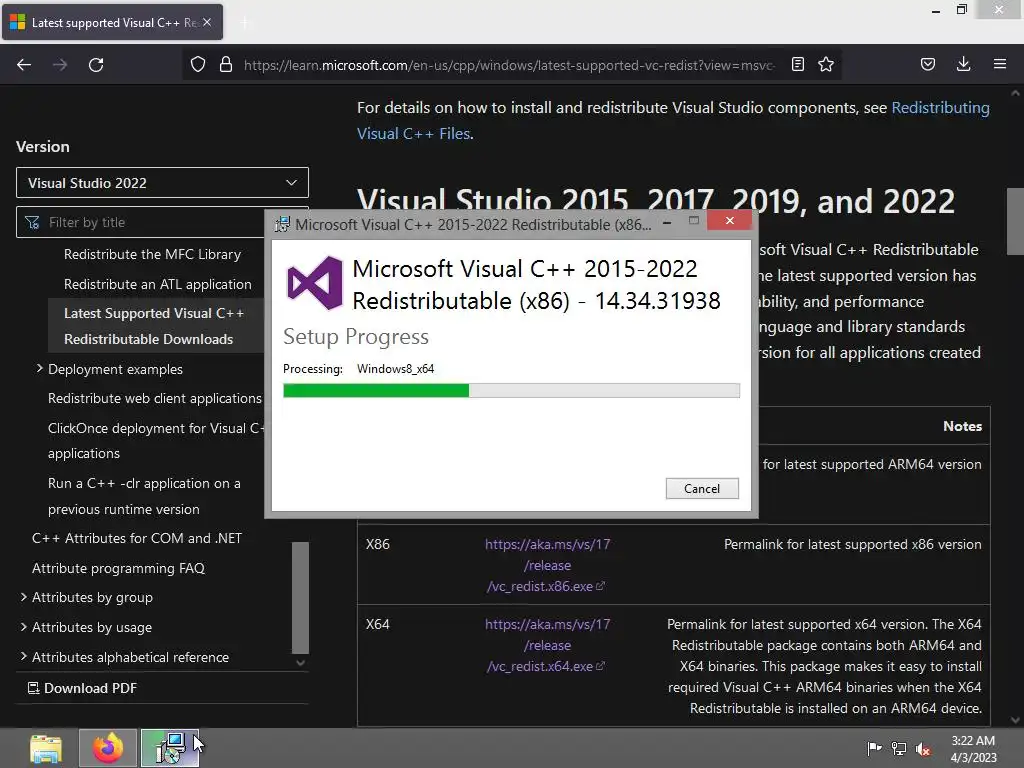
Task: Toggle reader view icon in address bar
Action: tap(797, 64)
